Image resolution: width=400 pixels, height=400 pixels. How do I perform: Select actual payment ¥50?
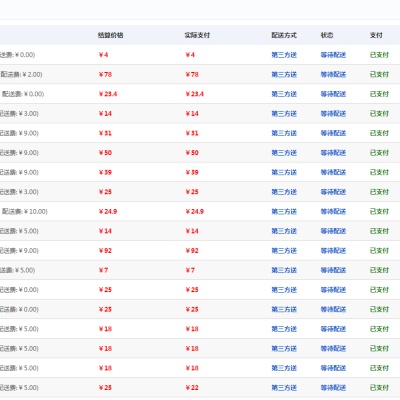[x=192, y=153]
